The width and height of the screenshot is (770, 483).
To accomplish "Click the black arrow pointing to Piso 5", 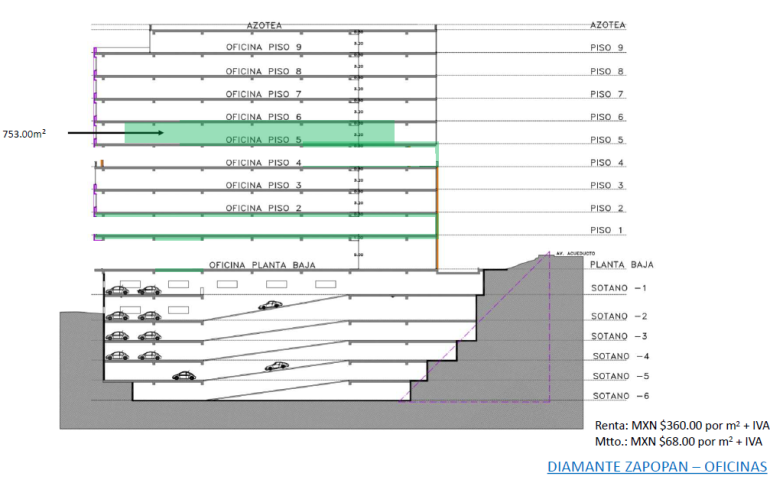I will pyautogui.click(x=121, y=132).
